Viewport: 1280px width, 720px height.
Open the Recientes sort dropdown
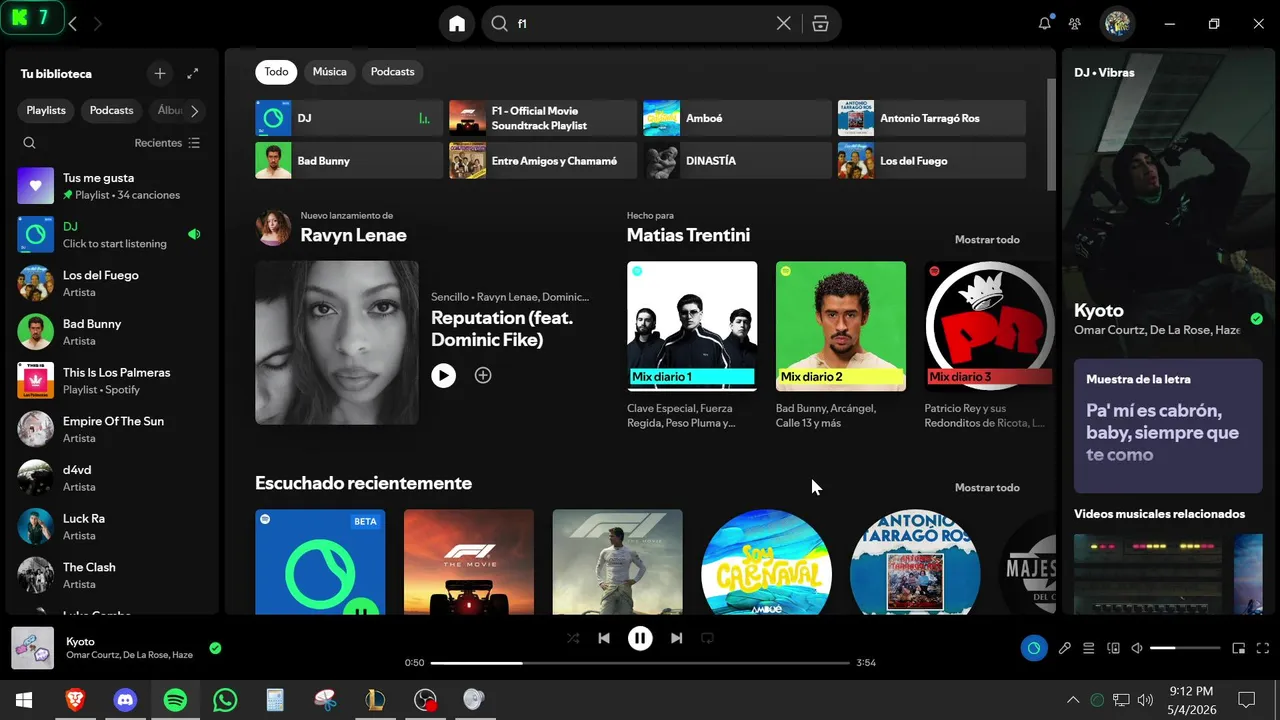coord(167,143)
